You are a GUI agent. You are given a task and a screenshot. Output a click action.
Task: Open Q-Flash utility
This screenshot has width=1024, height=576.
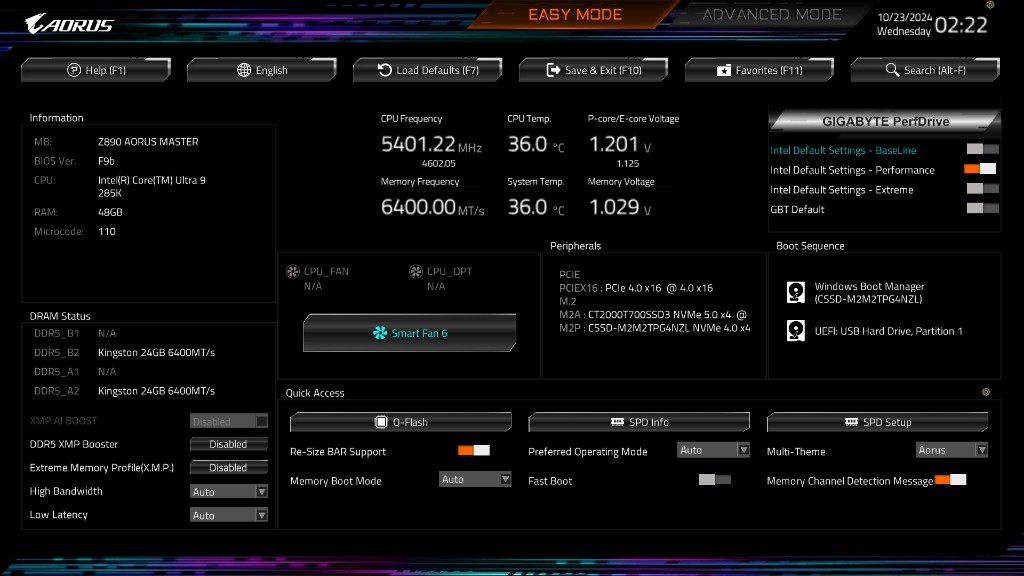[x=401, y=422]
